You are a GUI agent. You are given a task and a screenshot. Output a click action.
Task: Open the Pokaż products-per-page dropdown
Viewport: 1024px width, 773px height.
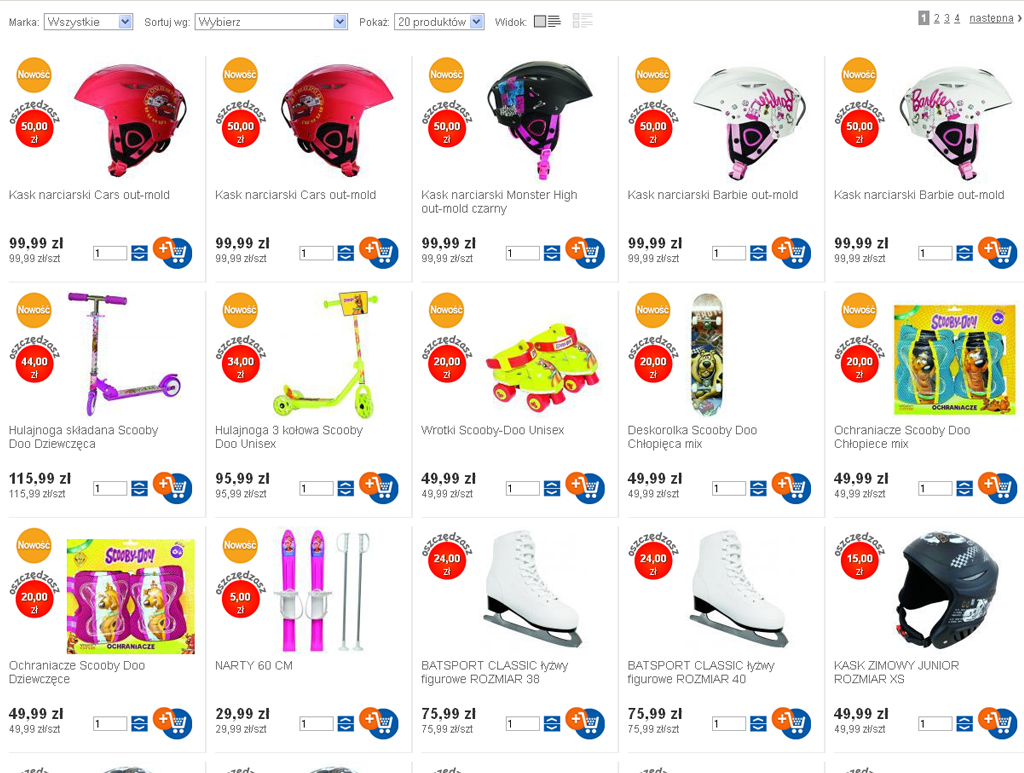(439, 22)
